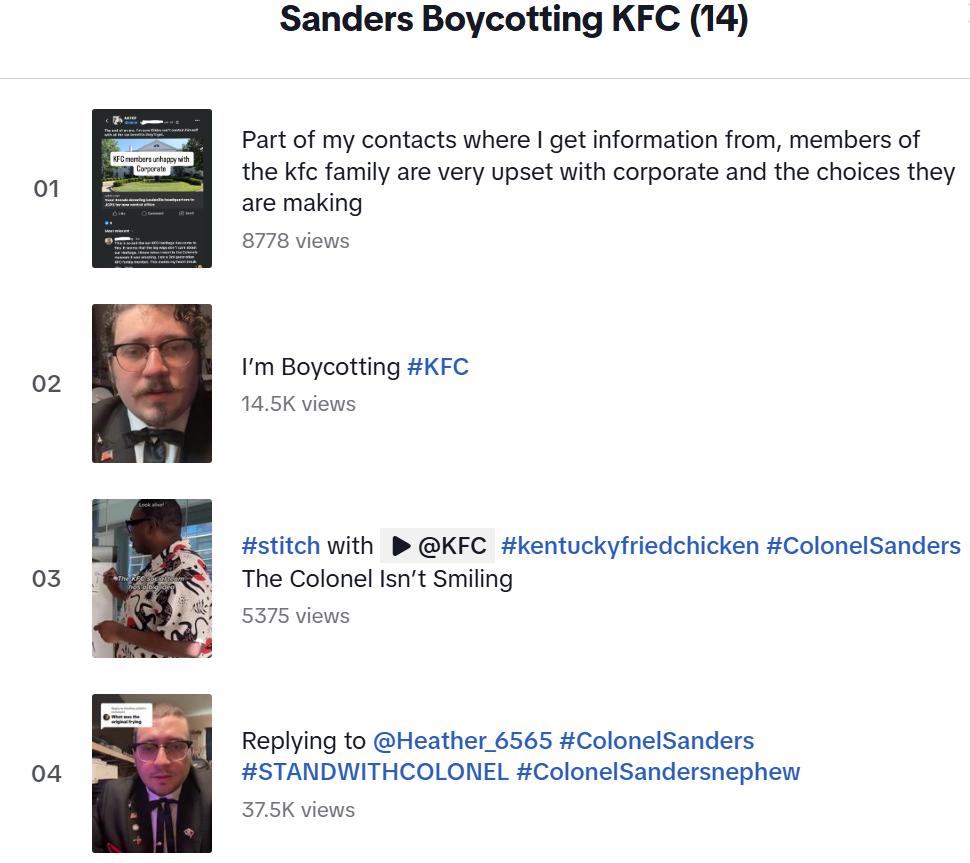Open the first video thumbnail about KFC corporate
Image resolution: width=970 pixels, height=863 pixels.
152,188
